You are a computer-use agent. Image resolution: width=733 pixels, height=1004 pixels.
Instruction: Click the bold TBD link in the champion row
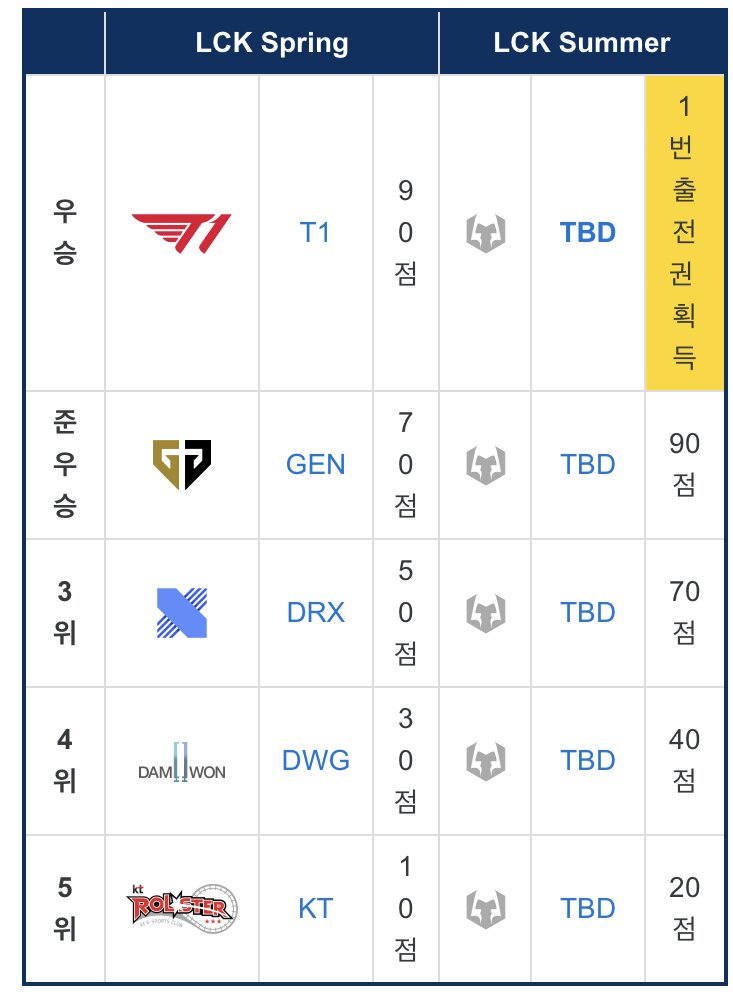tap(588, 232)
